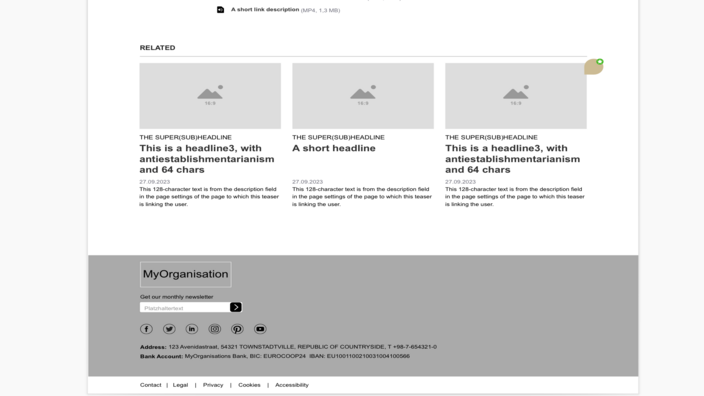Open the Instagram social icon

tap(215, 329)
